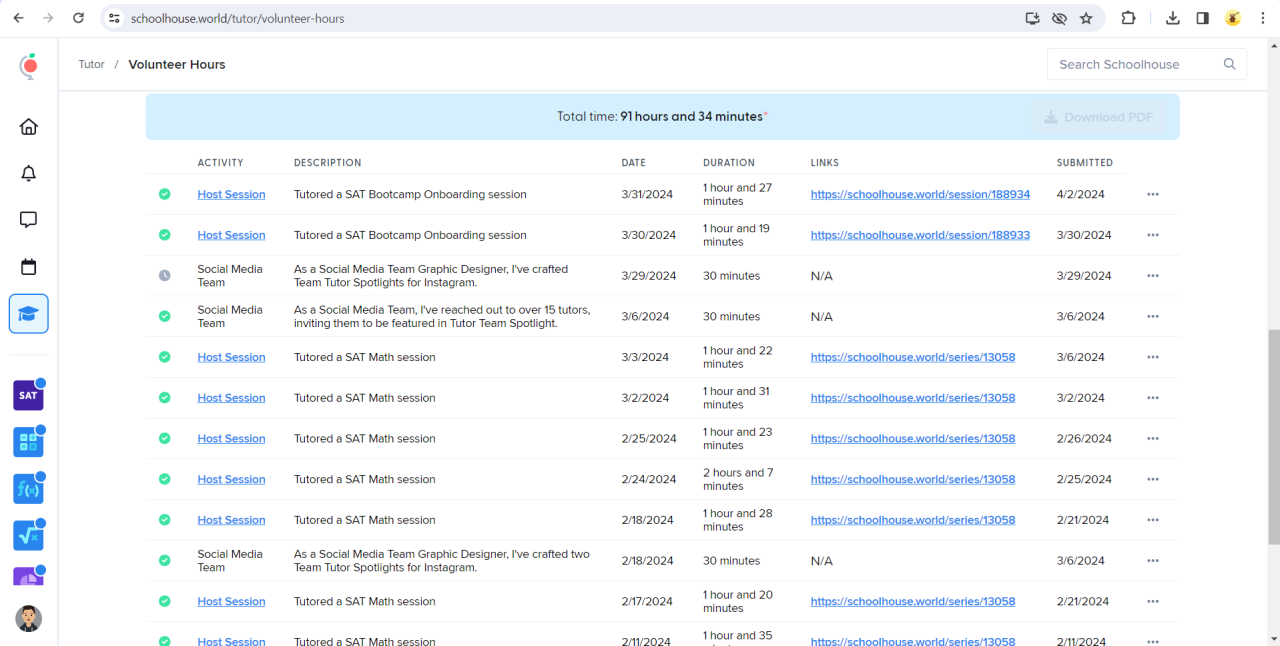Open Chrome's three-dot menu
1280x646 pixels.
(x=1263, y=18)
